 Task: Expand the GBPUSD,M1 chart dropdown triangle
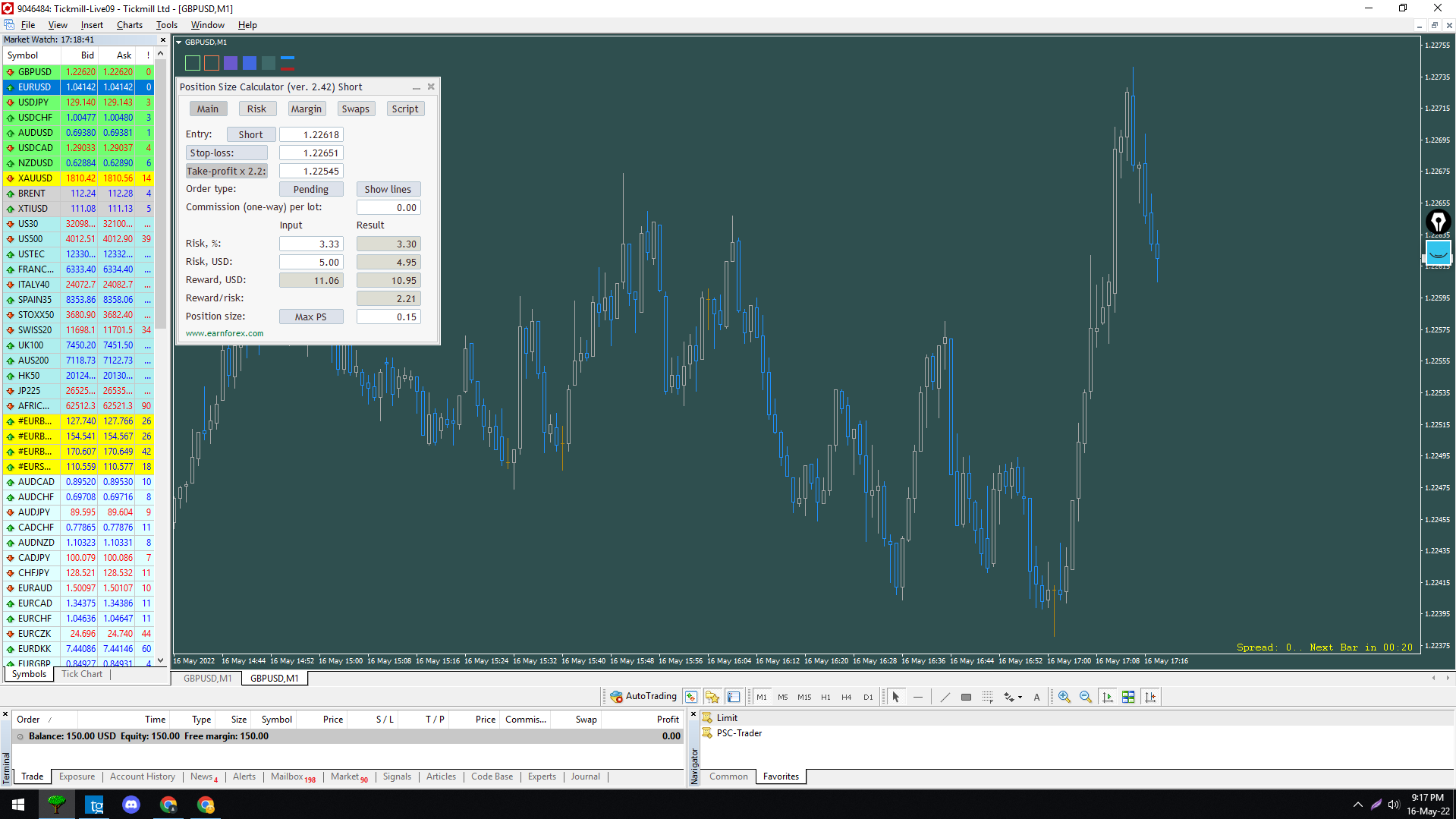(x=179, y=43)
